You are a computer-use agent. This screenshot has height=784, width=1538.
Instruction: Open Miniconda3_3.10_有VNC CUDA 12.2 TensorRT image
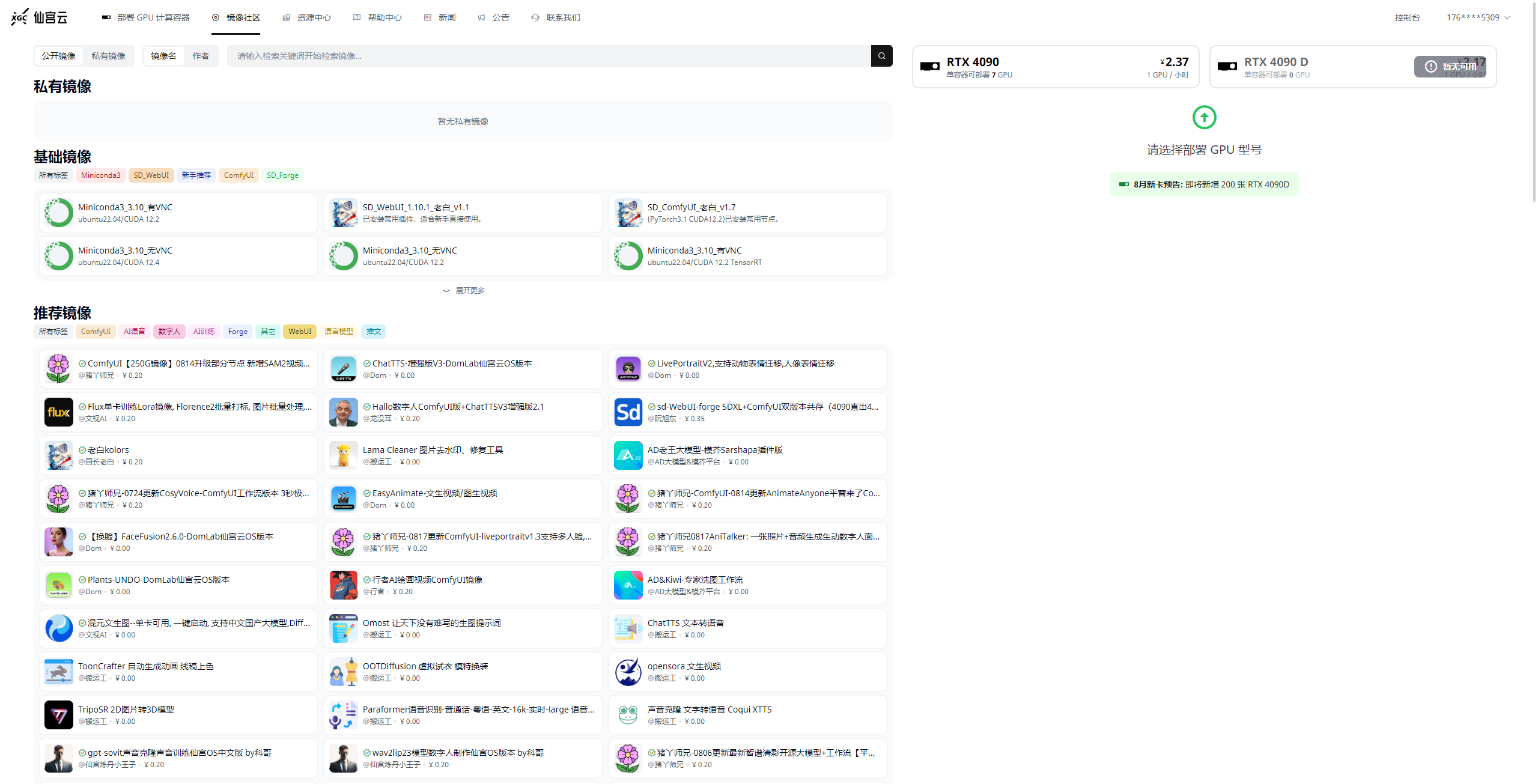748,256
